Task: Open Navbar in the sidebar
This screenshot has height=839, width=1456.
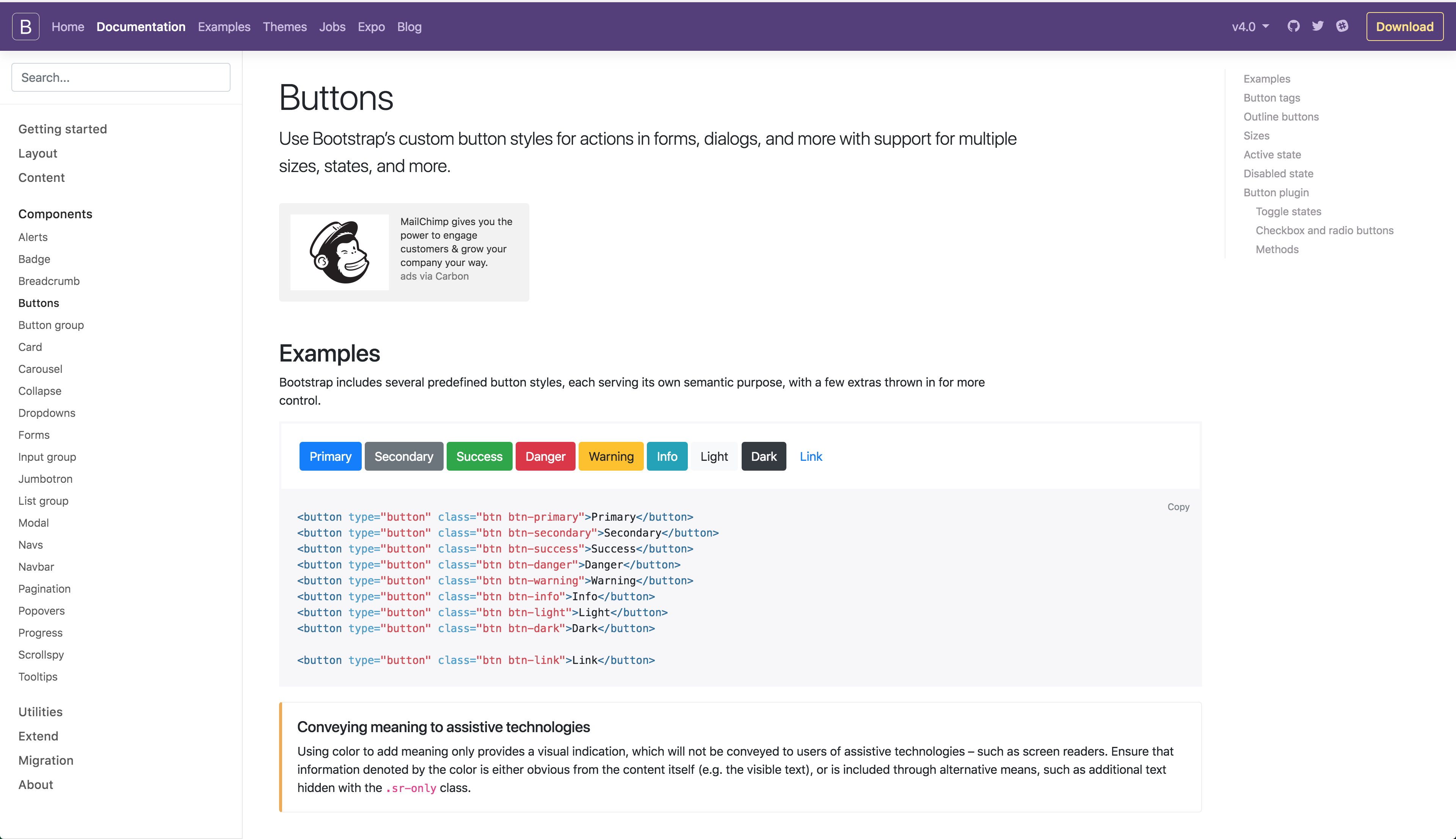Action: [x=36, y=567]
